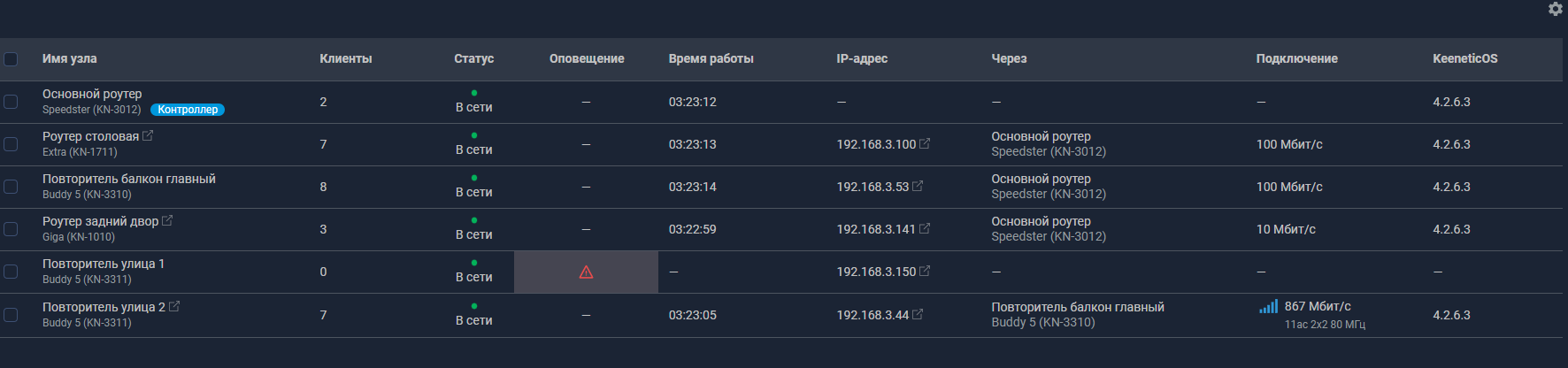Click red warning triangle alert icon

point(586,272)
